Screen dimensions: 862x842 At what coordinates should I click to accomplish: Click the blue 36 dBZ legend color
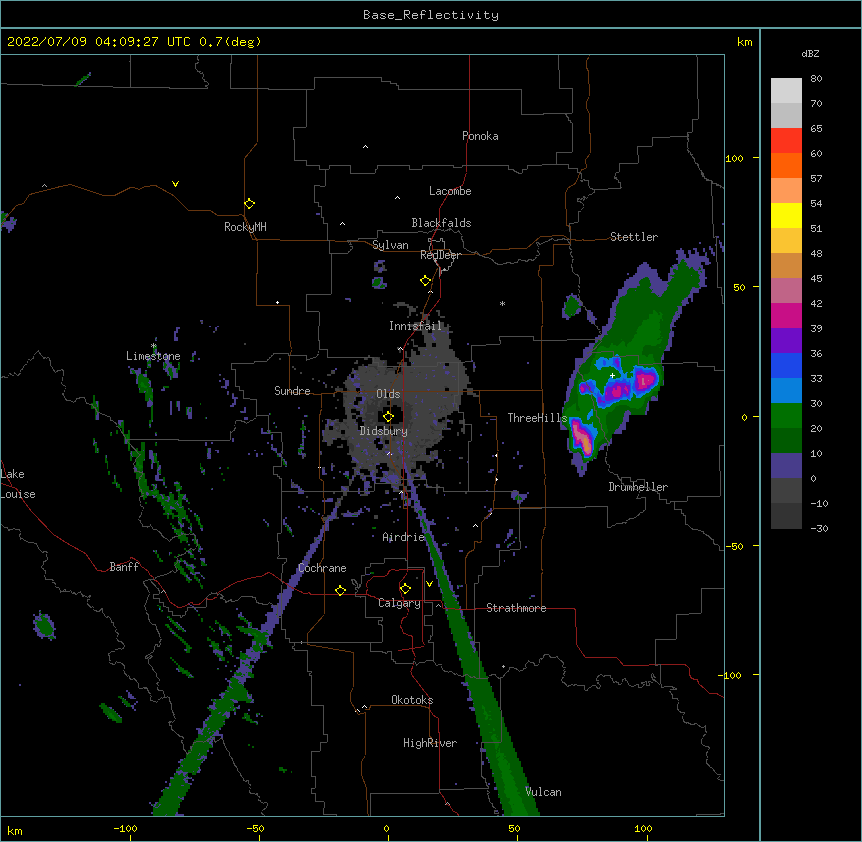[786, 365]
